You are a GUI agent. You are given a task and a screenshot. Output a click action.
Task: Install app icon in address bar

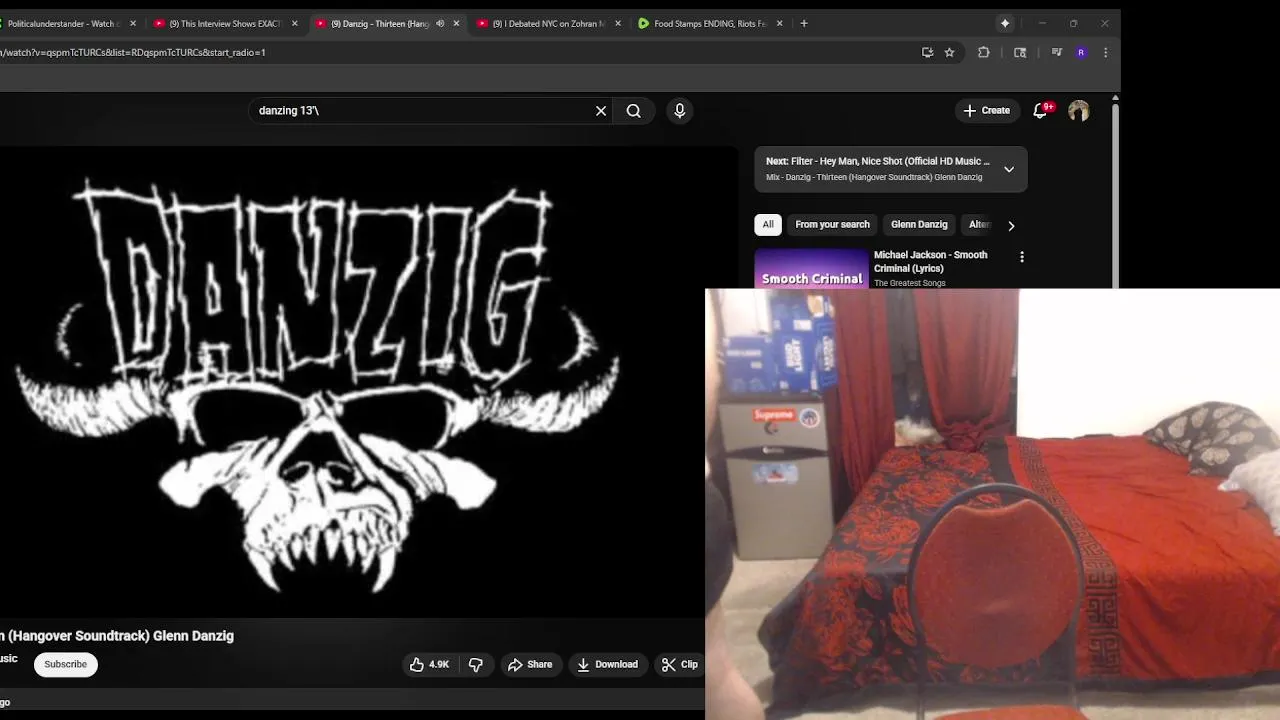(927, 53)
